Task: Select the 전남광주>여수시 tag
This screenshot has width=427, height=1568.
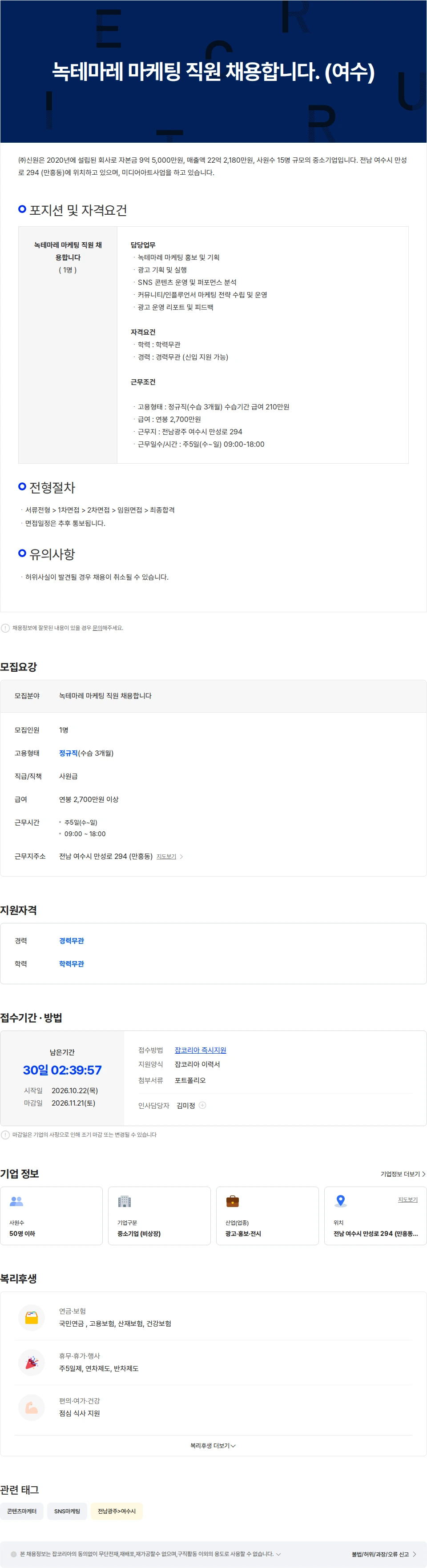Action: point(117,1512)
